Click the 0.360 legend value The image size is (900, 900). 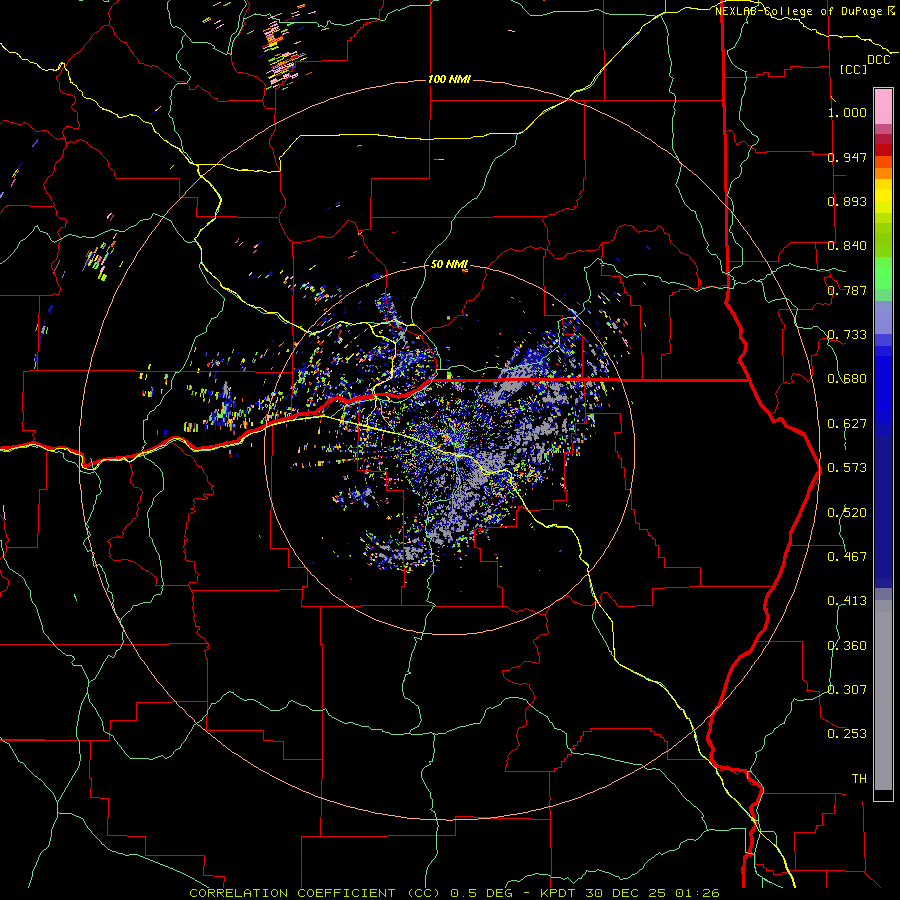[847, 646]
